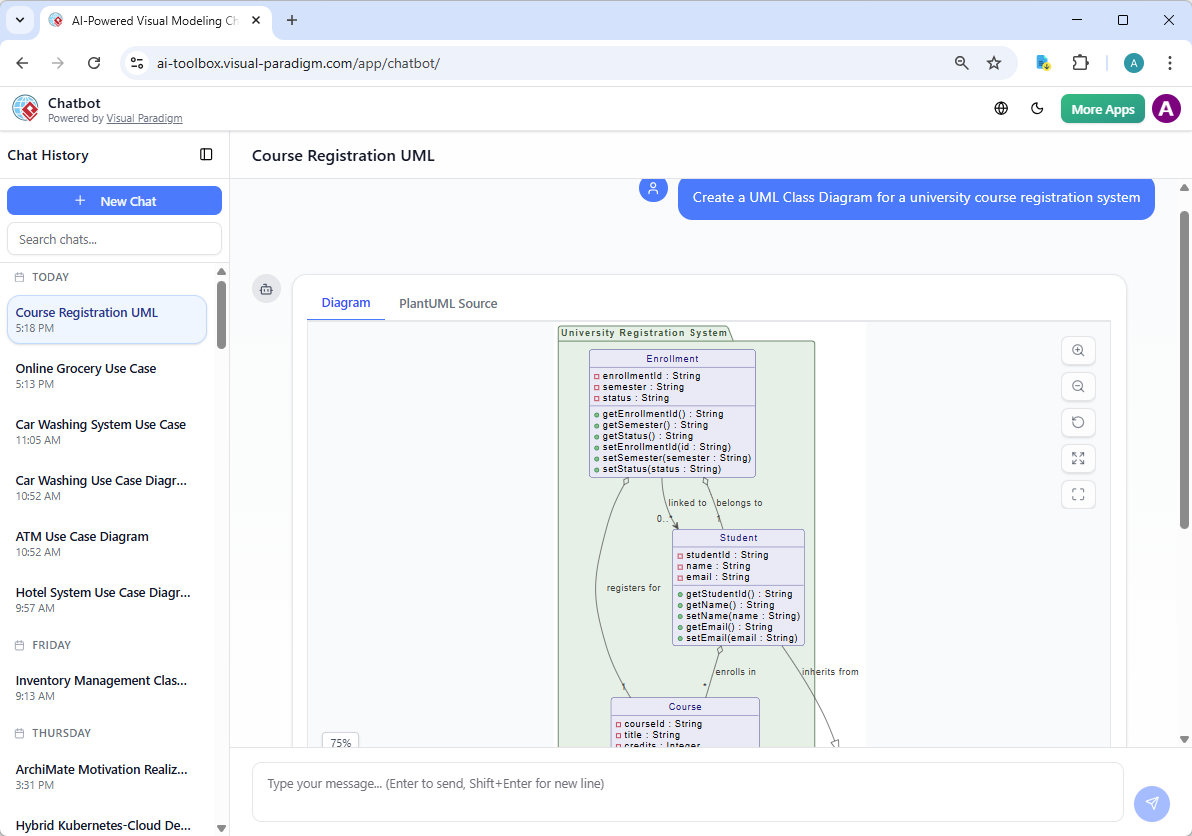
Task: Zoom out of the UML diagram
Action: click(1078, 387)
